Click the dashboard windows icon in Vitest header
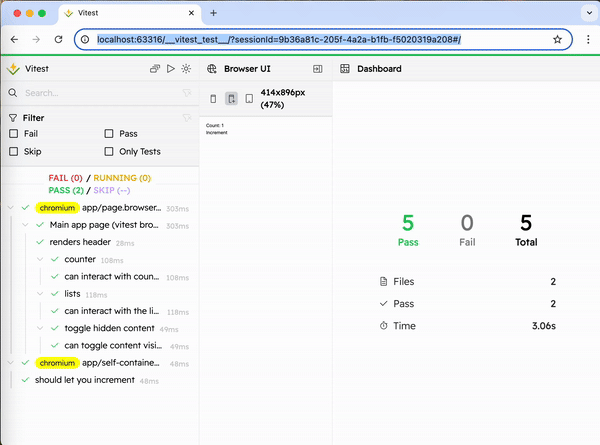 pos(155,69)
